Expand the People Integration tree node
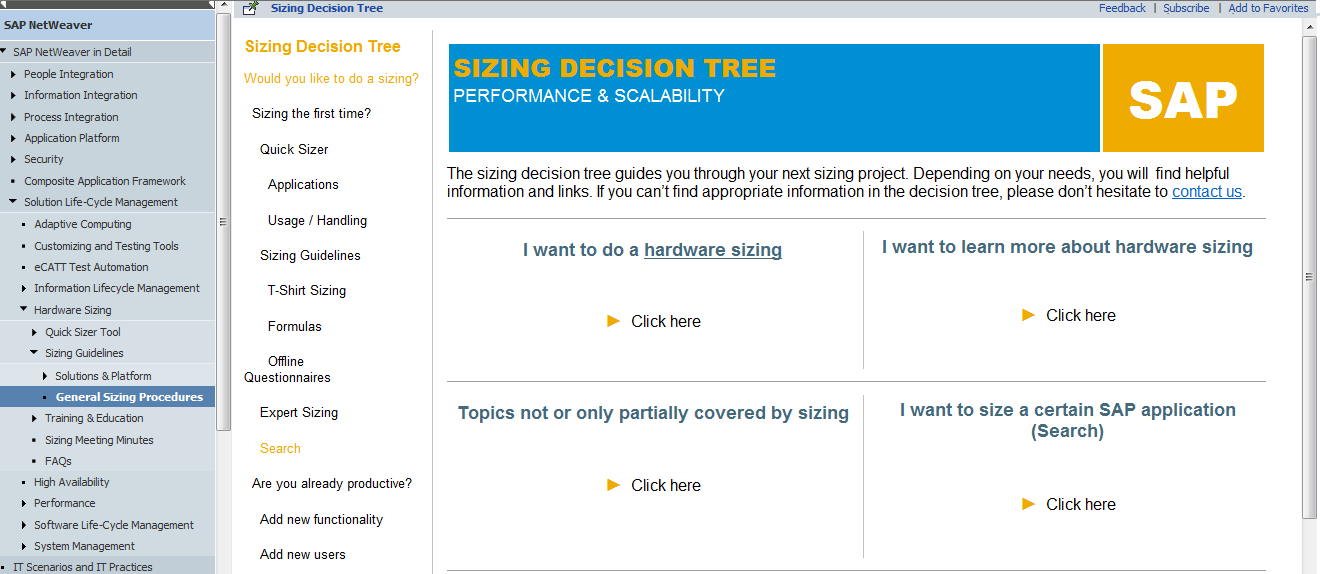The width and height of the screenshot is (1320, 574). point(13,74)
